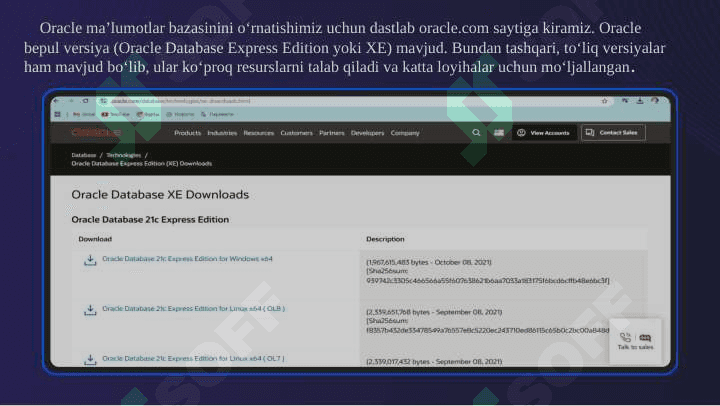
Task: Reload the page with the refresh icon
Action: [85, 101]
